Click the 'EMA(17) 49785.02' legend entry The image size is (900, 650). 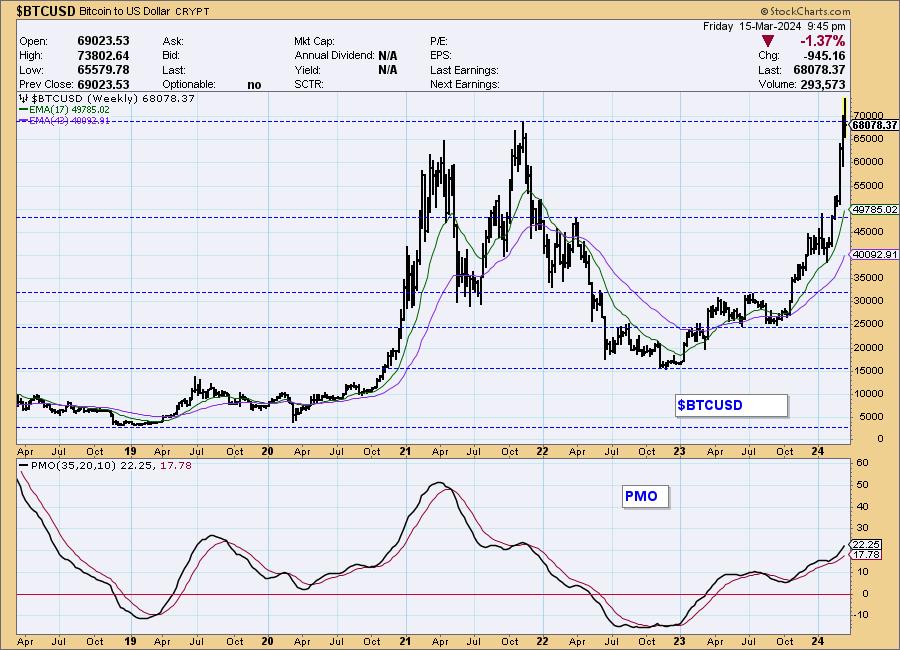[x=69, y=110]
